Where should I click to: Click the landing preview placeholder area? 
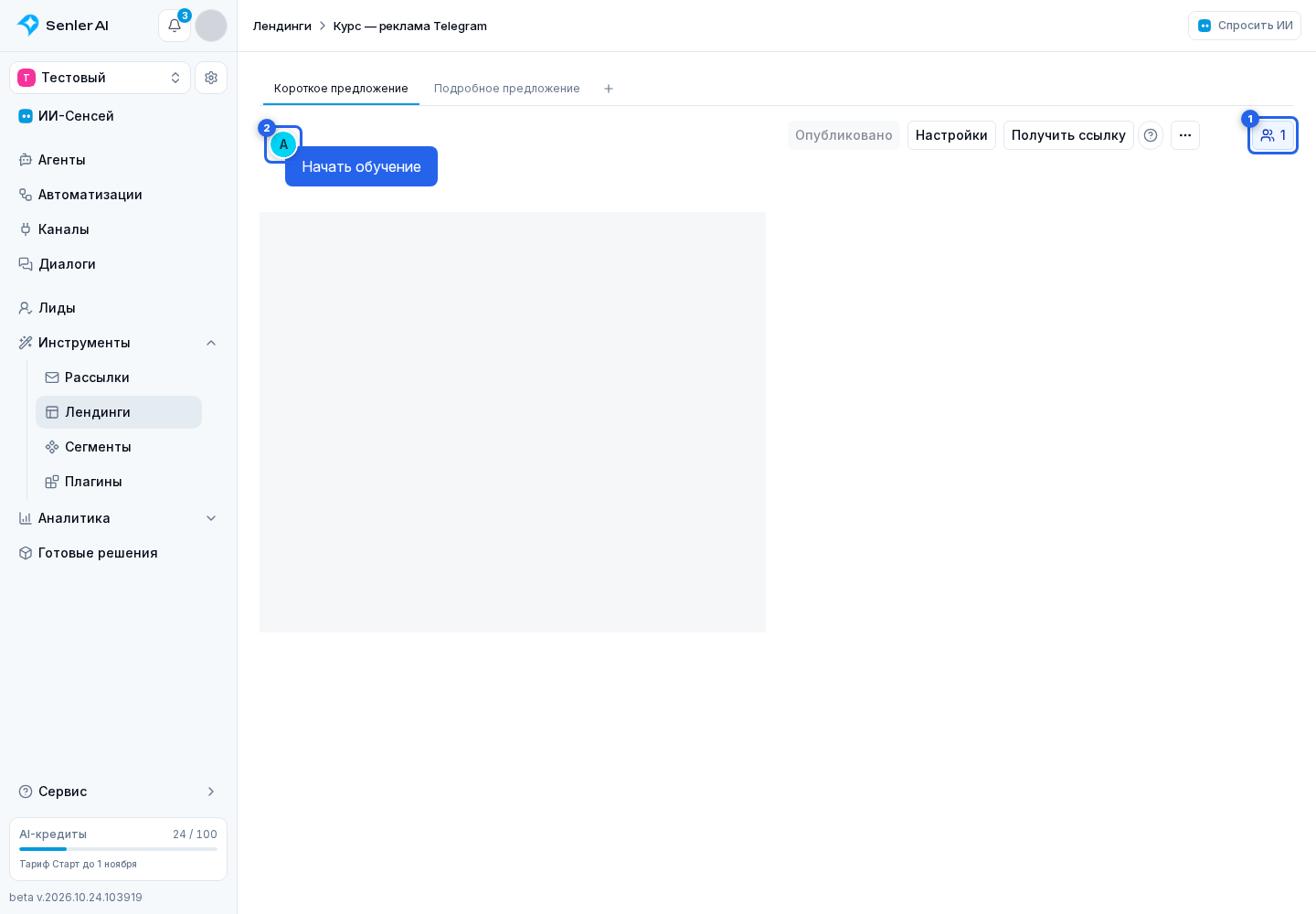point(513,422)
